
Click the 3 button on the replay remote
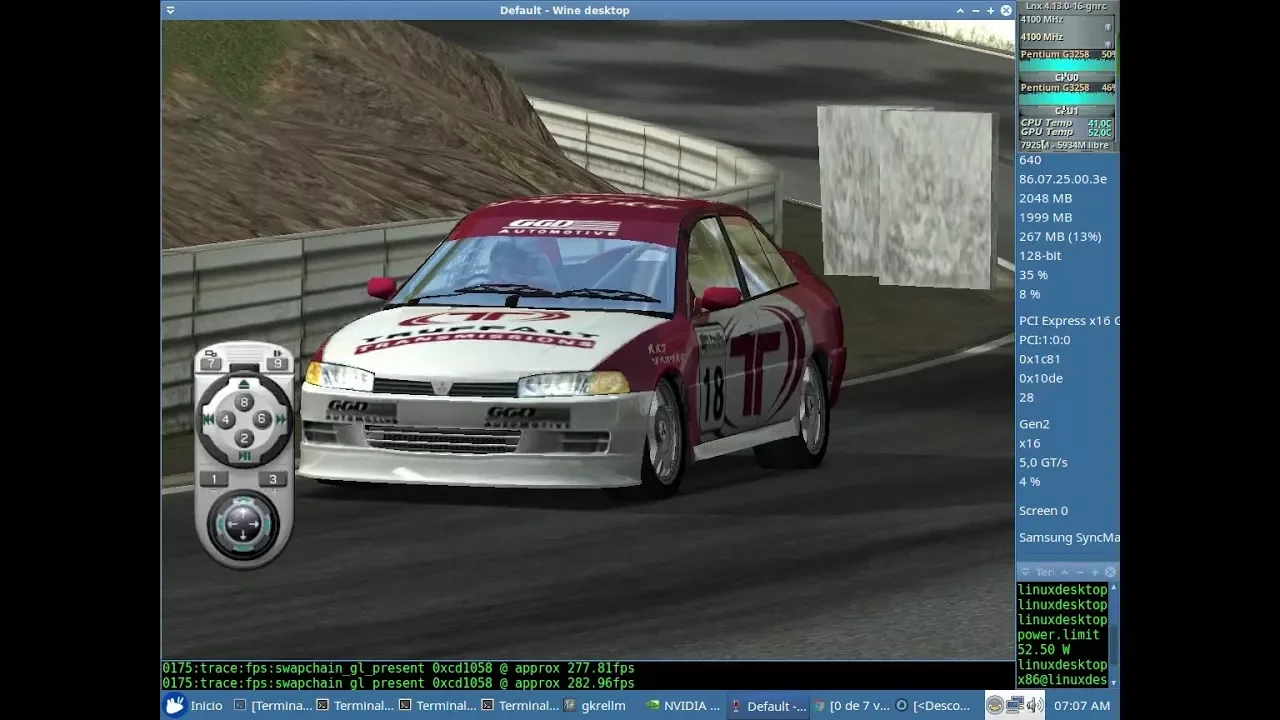pos(272,479)
